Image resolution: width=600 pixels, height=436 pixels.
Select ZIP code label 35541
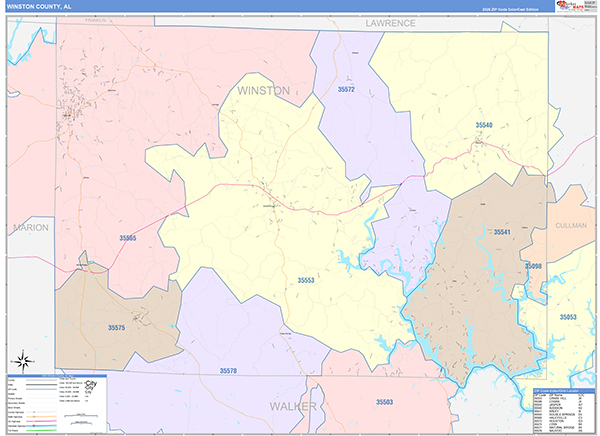(x=502, y=232)
